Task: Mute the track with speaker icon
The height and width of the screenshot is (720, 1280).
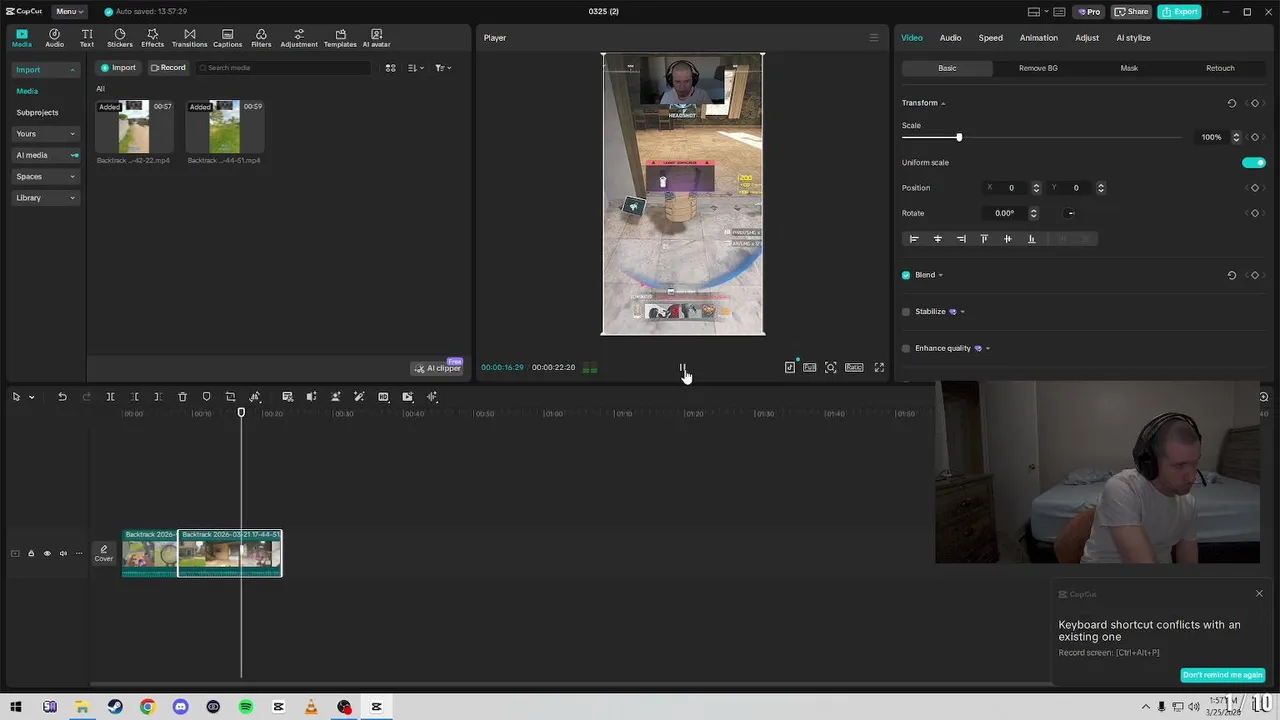Action: (63, 553)
